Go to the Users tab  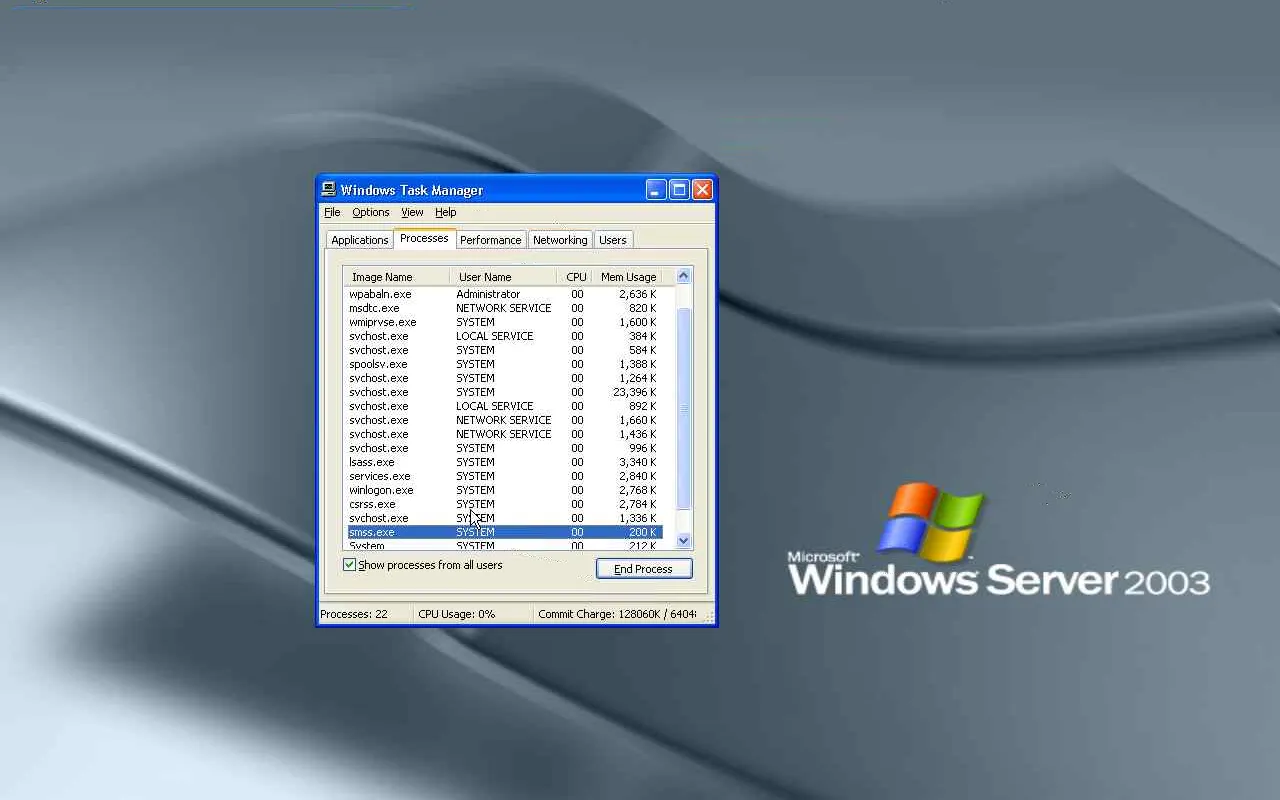(613, 240)
